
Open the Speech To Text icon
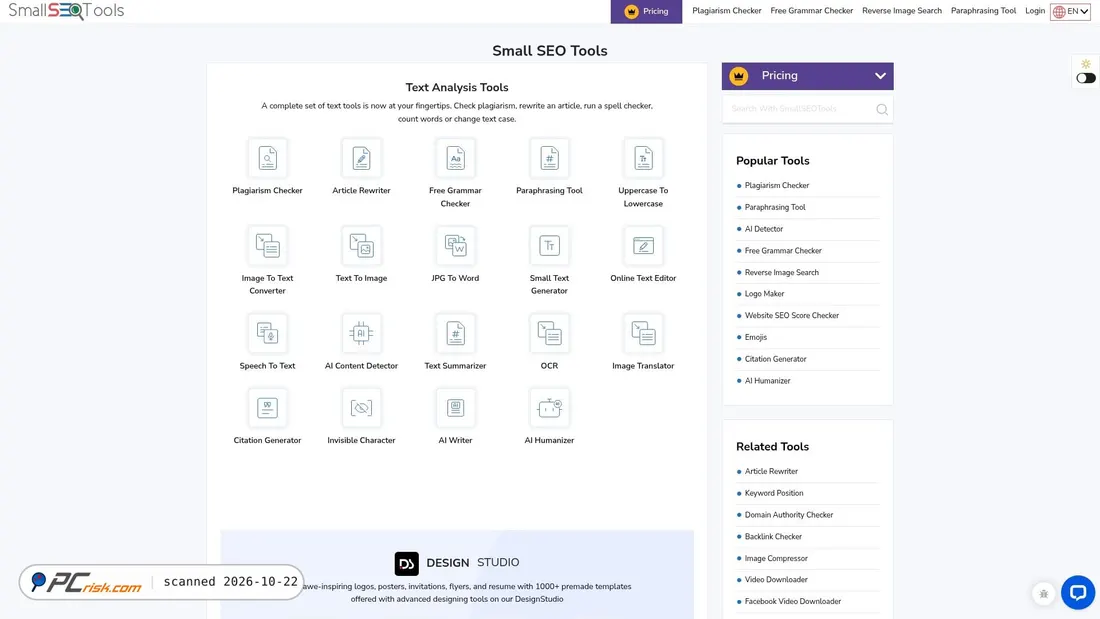[267, 333]
